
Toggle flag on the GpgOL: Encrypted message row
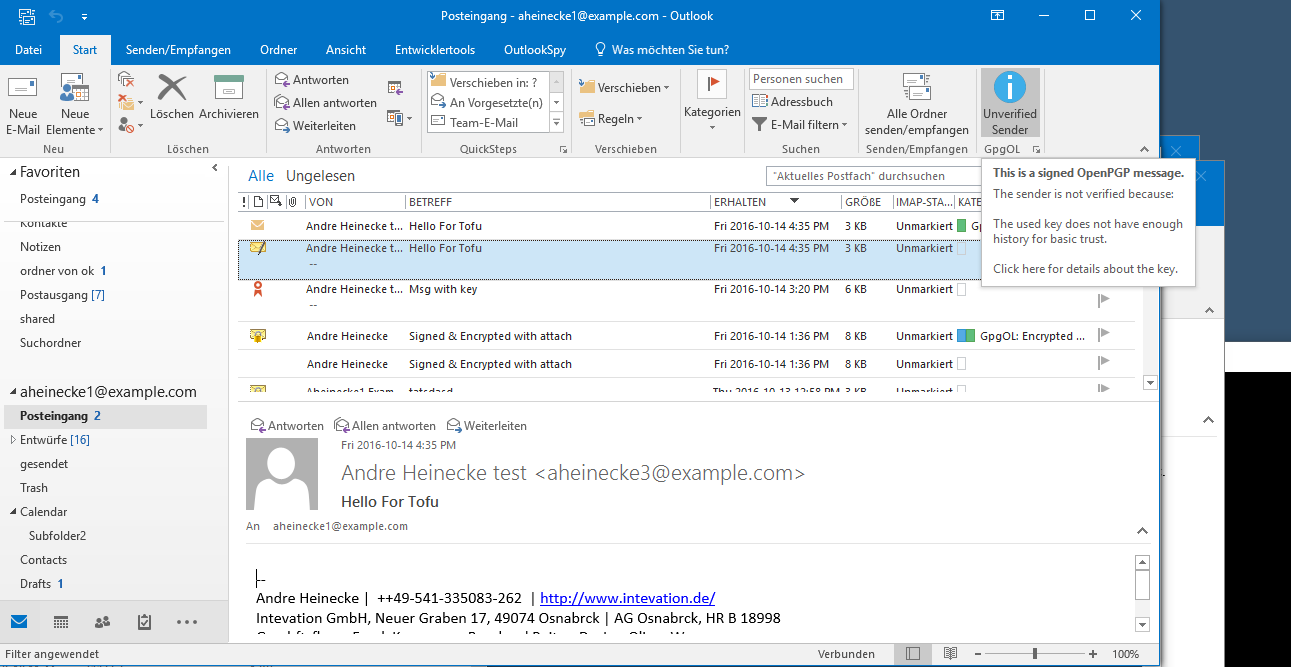click(1104, 334)
